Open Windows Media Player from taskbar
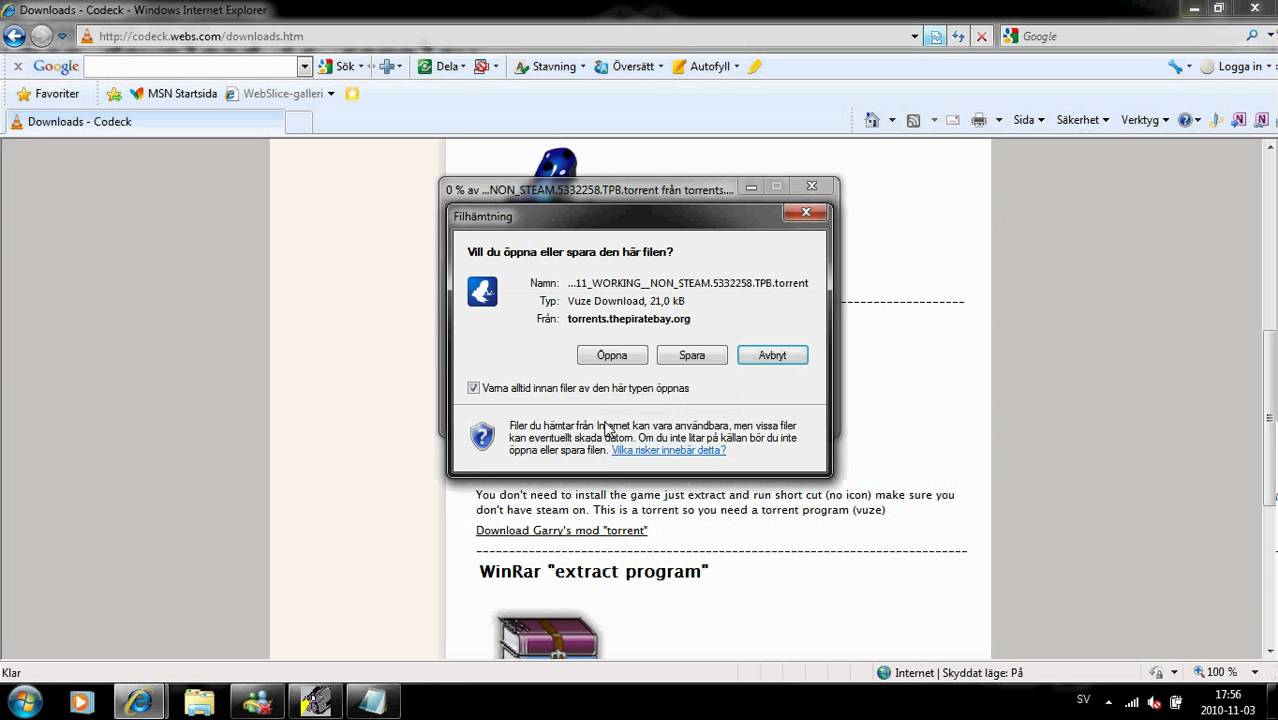 82,701
